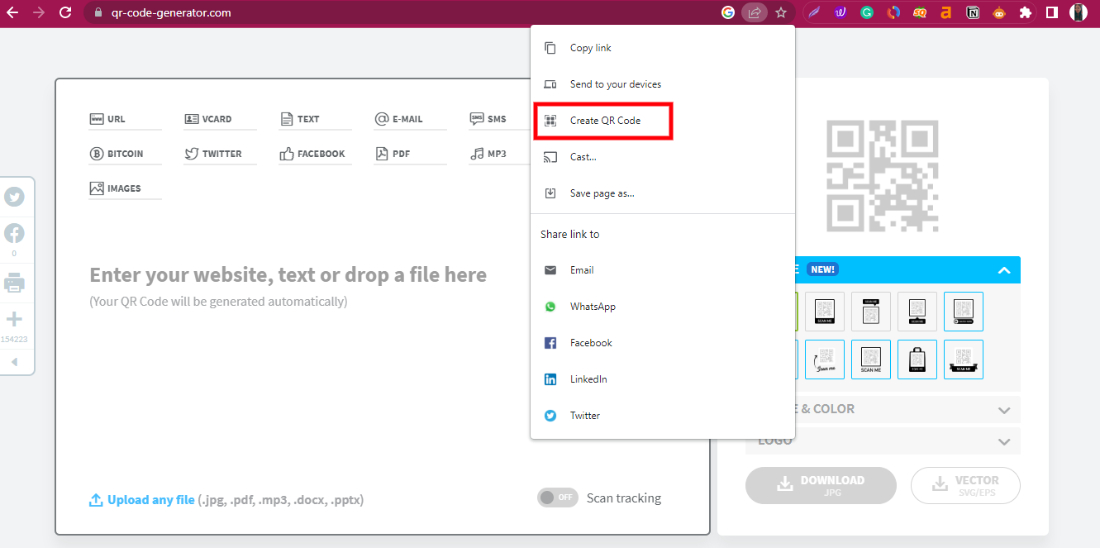Select Cast... from the share menu
The image size is (1100, 548).
[662, 157]
